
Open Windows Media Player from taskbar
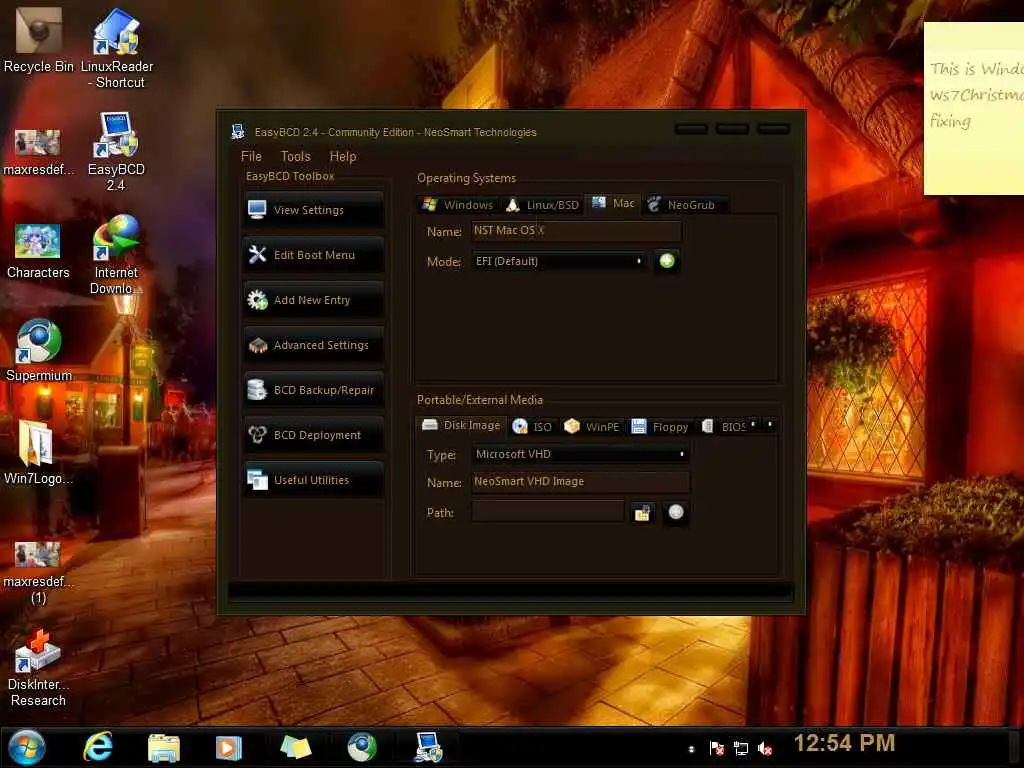coord(229,748)
